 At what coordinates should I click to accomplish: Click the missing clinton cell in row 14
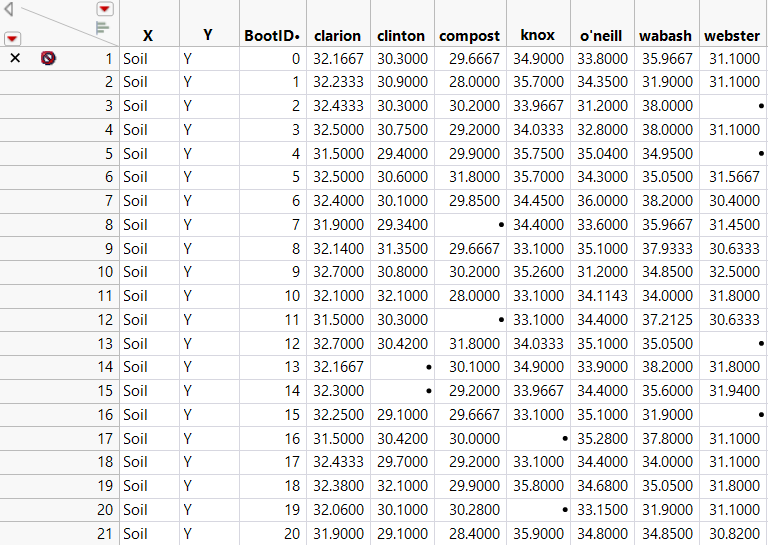point(402,367)
